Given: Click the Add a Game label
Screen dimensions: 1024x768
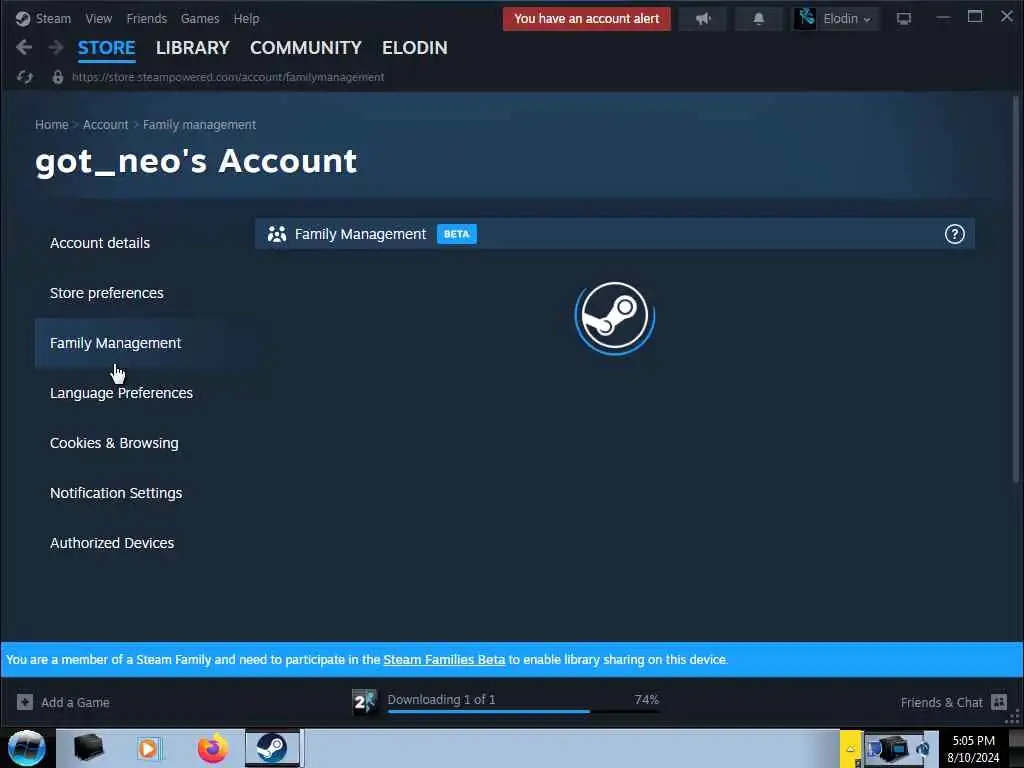Looking at the screenshot, I should pyautogui.click(x=75, y=703).
